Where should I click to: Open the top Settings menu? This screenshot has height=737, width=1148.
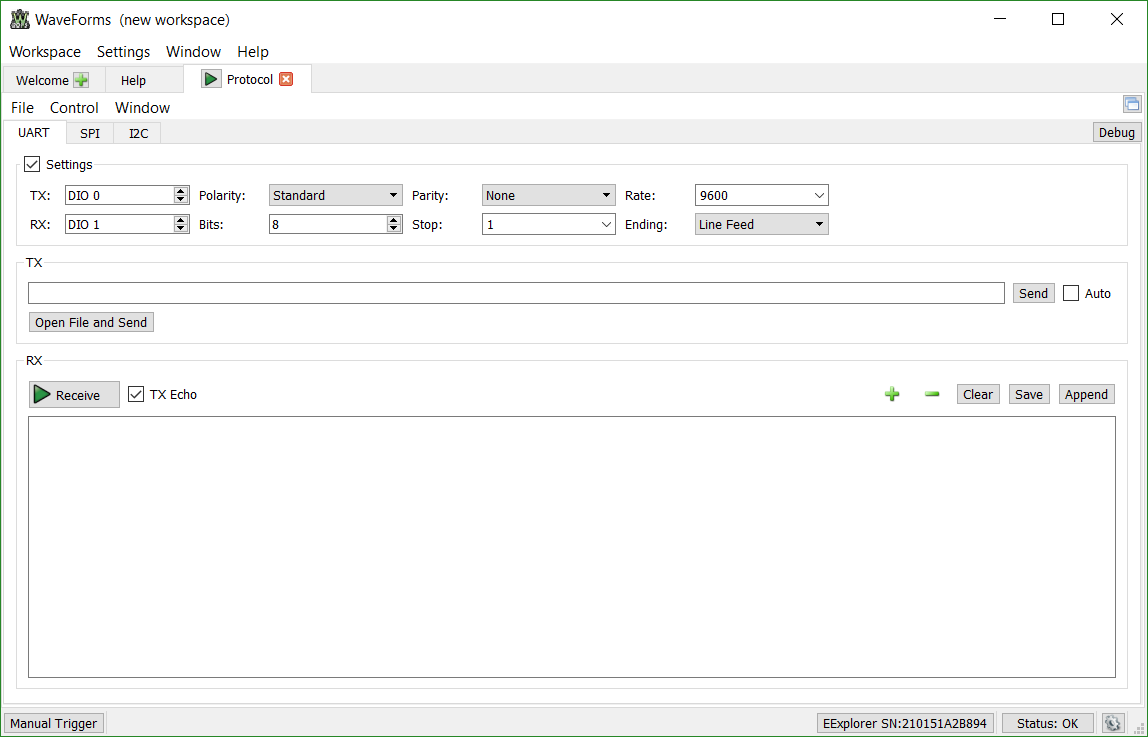(x=124, y=52)
